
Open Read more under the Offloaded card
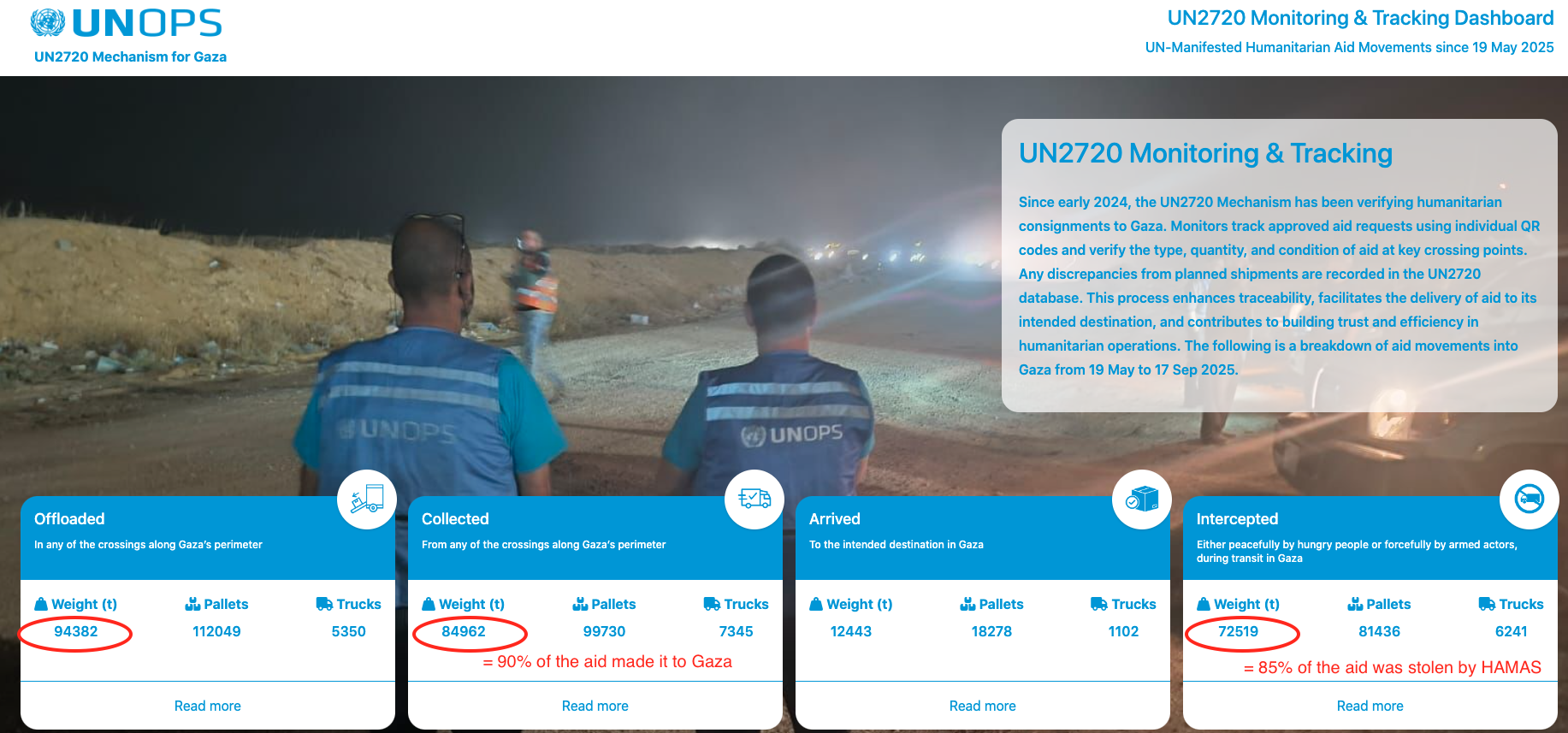click(x=208, y=706)
